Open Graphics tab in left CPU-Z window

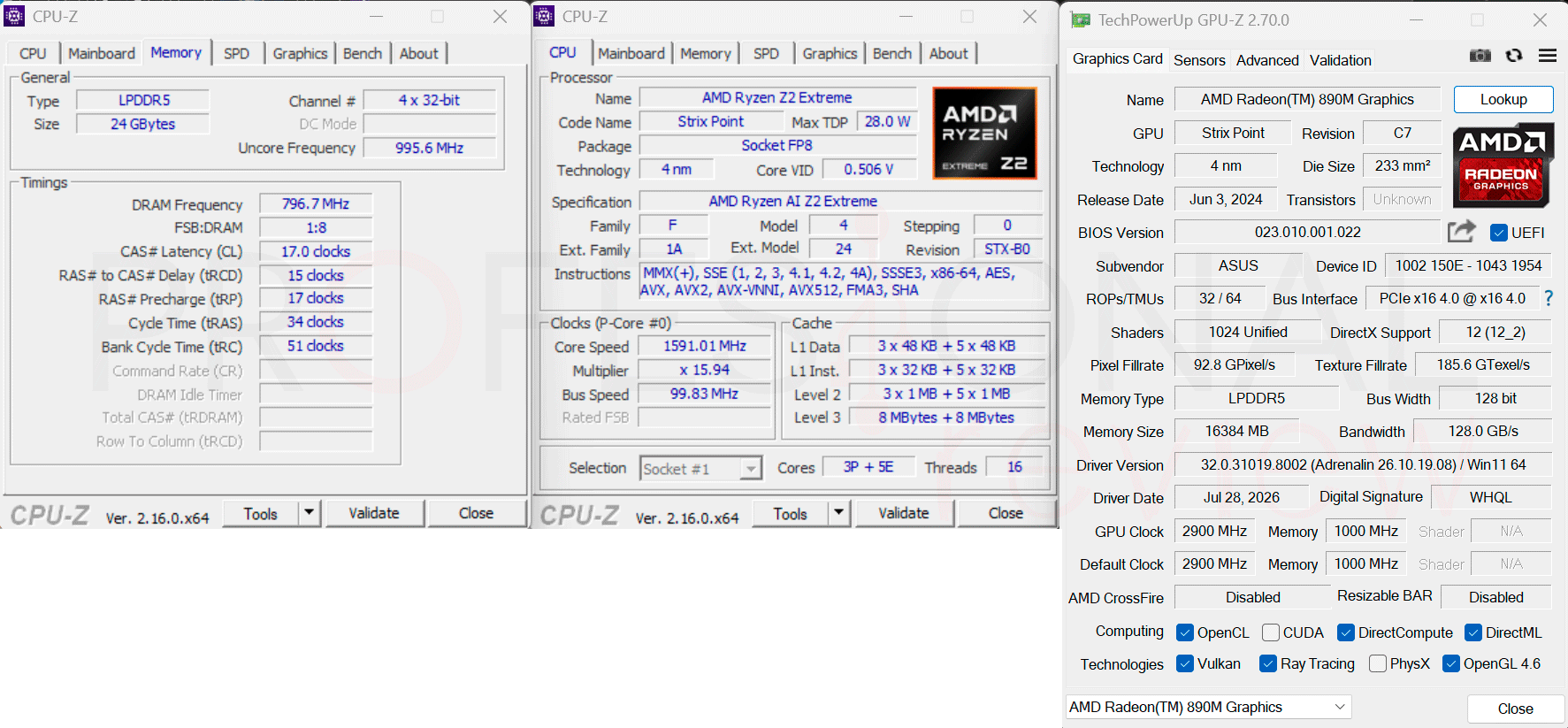[300, 53]
